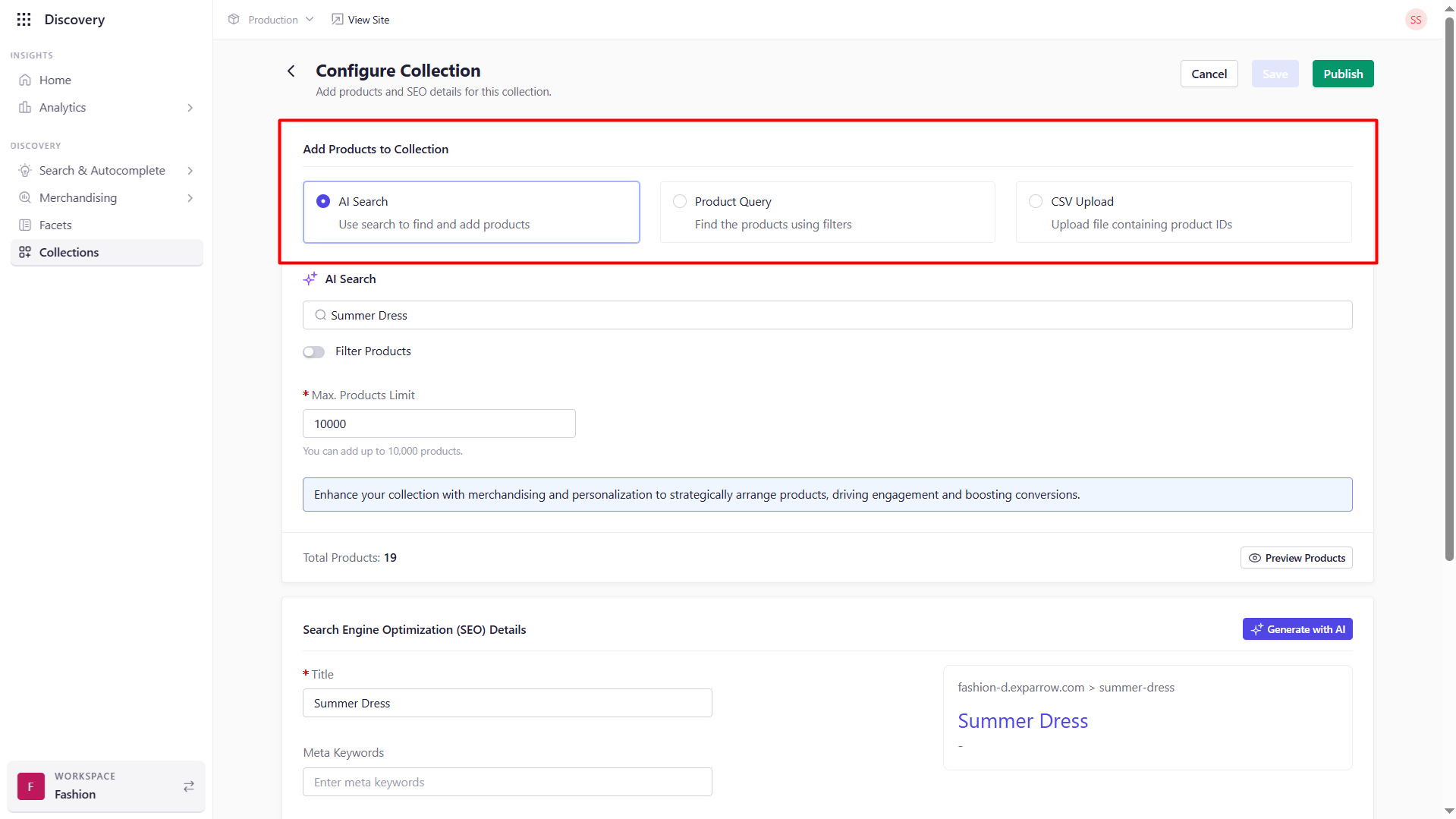Click the Facets sidebar icon
1456x819 pixels.
click(25, 225)
